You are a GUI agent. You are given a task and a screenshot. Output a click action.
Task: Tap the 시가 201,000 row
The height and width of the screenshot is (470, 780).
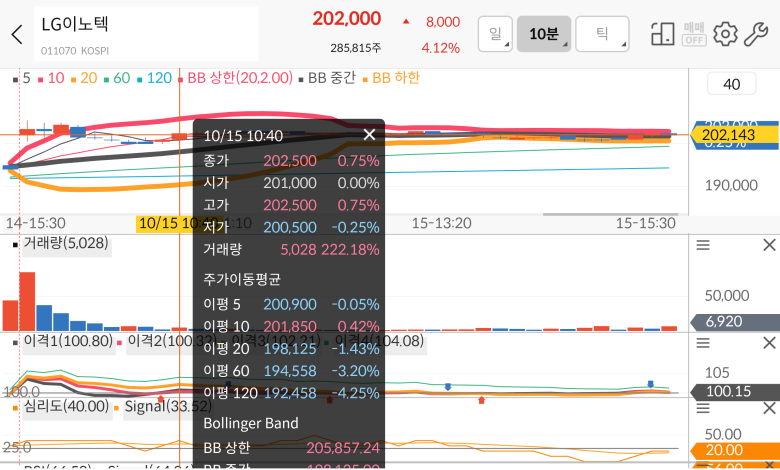(x=291, y=183)
